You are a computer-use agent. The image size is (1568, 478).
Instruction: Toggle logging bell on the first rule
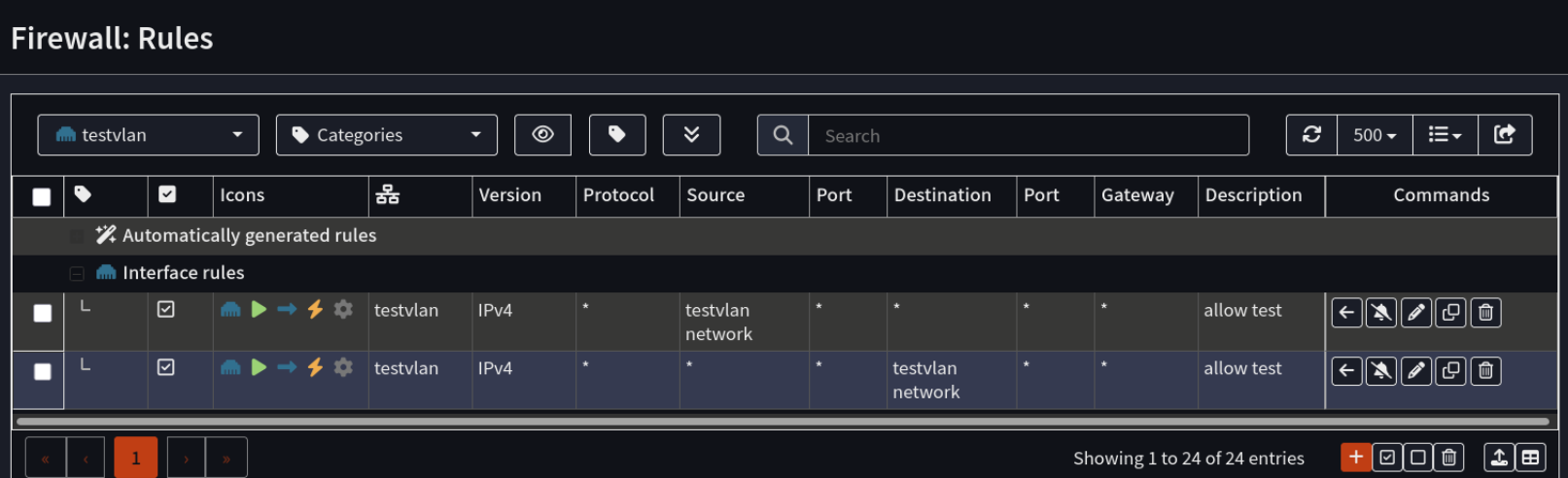pyautogui.click(x=1381, y=313)
